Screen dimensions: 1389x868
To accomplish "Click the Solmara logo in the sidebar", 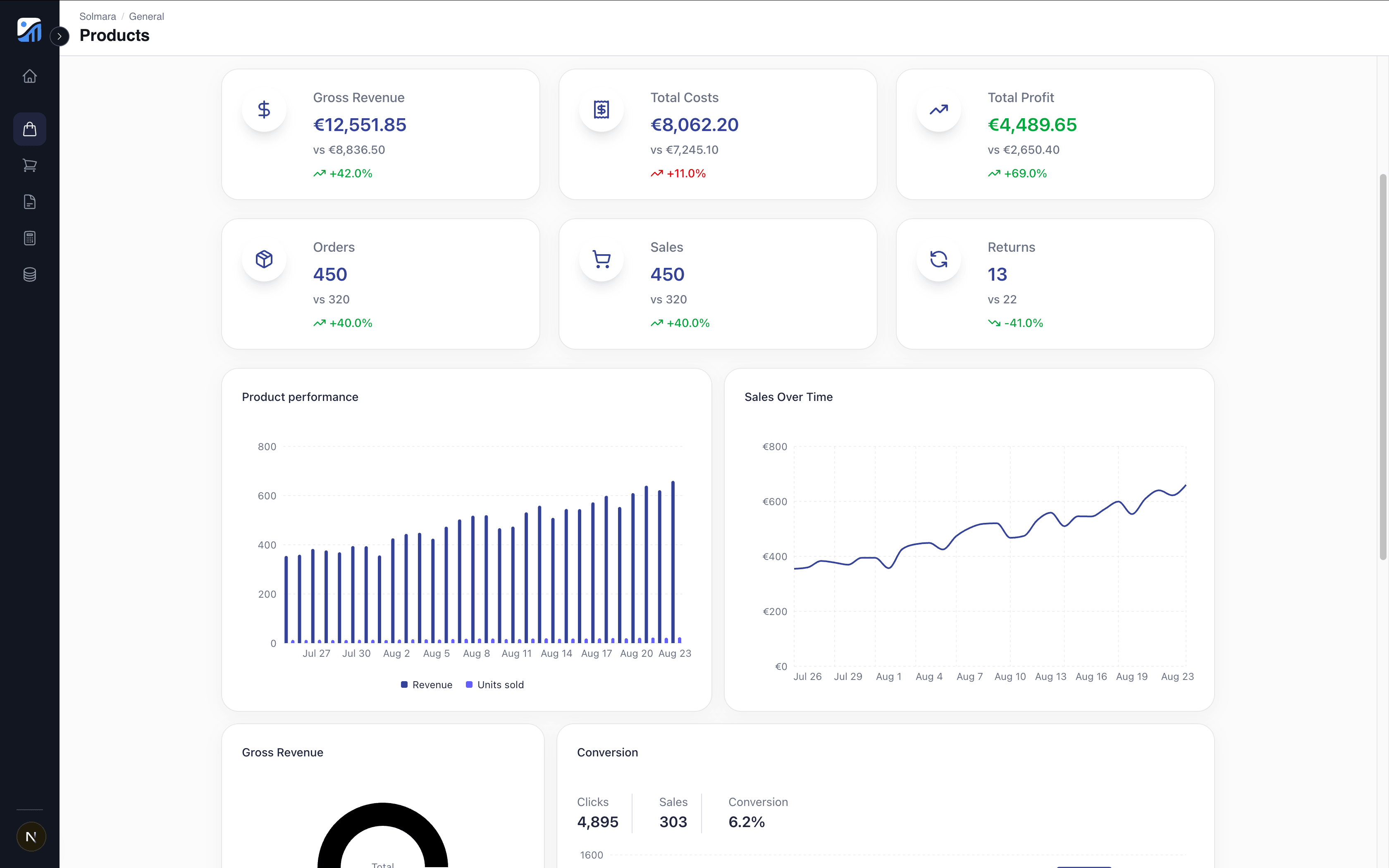I will click(x=29, y=30).
